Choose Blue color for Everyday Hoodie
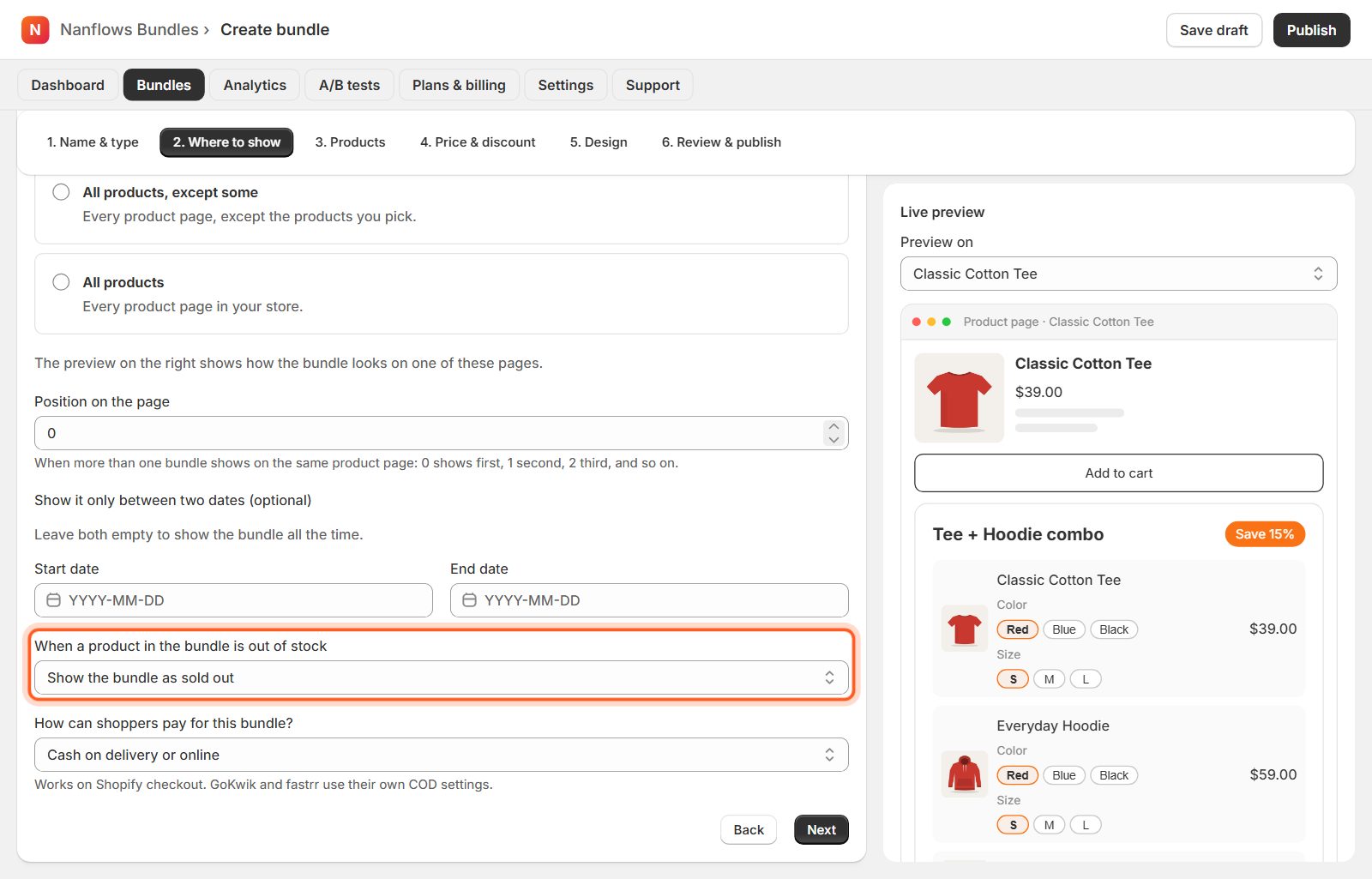1372x879 pixels. tap(1064, 775)
